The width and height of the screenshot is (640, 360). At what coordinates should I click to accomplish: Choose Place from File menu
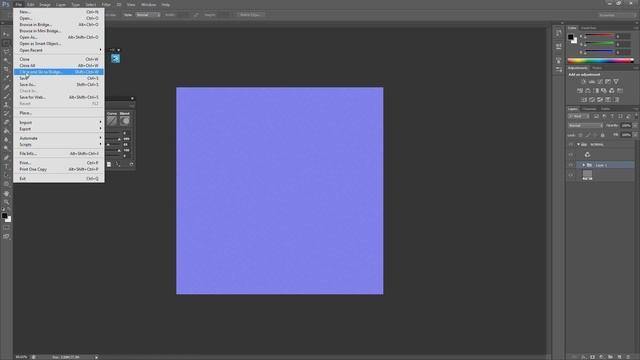tap(59, 113)
